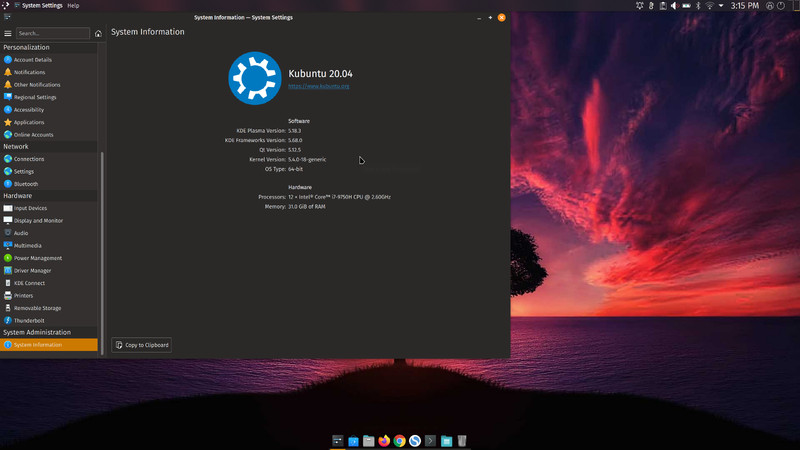800x450 pixels.
Task: Open Account Details settings
Action: (48, 60)
